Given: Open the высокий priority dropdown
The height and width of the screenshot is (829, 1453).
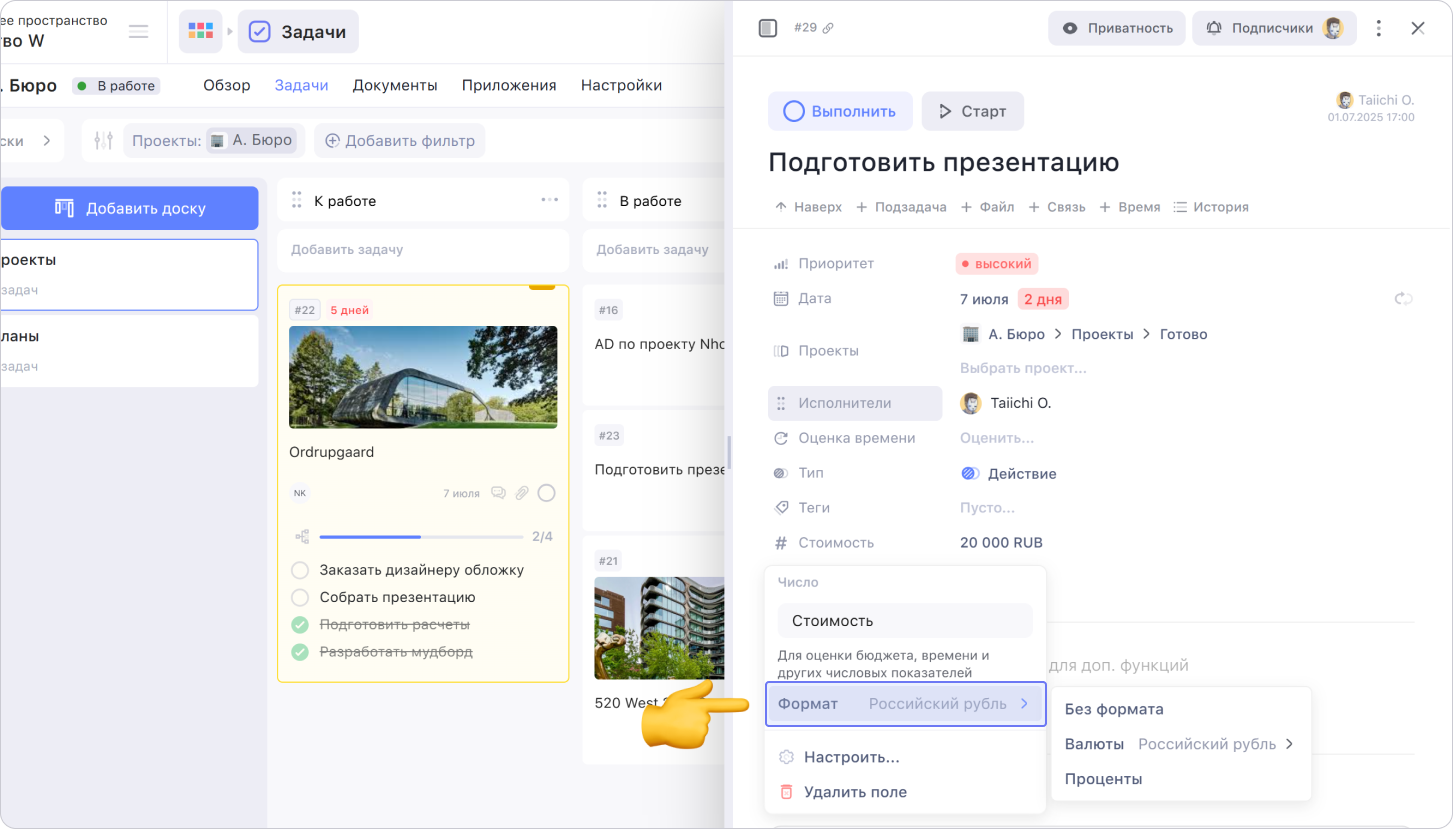Looking at the screenshot, I should [997, 264].
